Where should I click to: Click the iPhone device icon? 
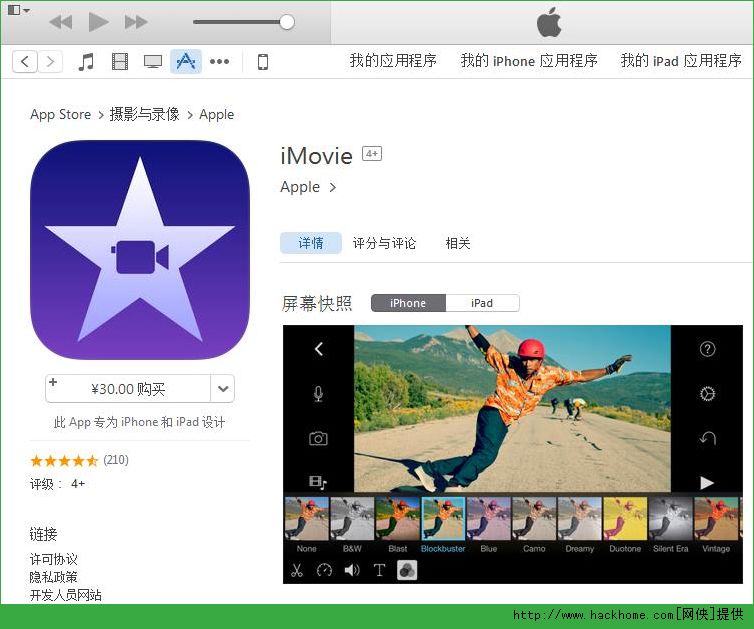pyautogui.click(x=263, y=62)
